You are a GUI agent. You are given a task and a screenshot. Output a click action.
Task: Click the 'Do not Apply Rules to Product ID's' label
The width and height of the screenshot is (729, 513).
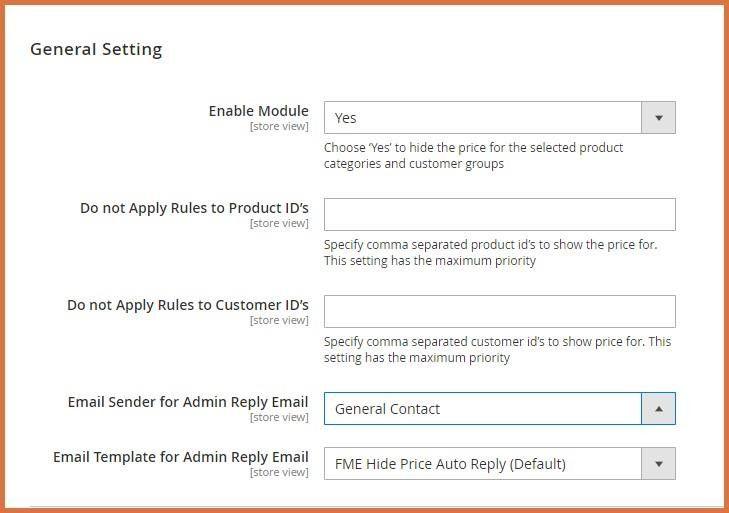pos(194,208)
